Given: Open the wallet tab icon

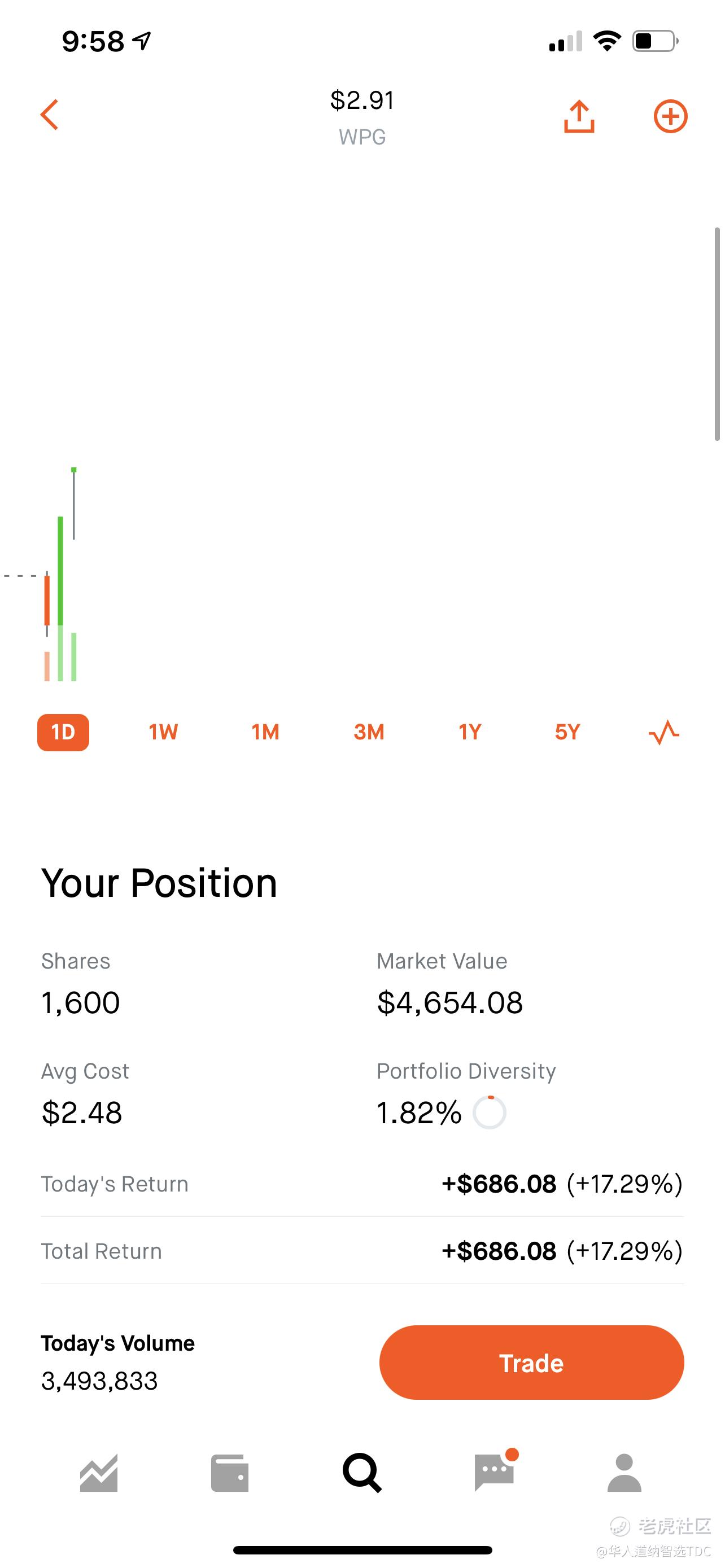Looking at the screenshot, I should point(229,1473).
